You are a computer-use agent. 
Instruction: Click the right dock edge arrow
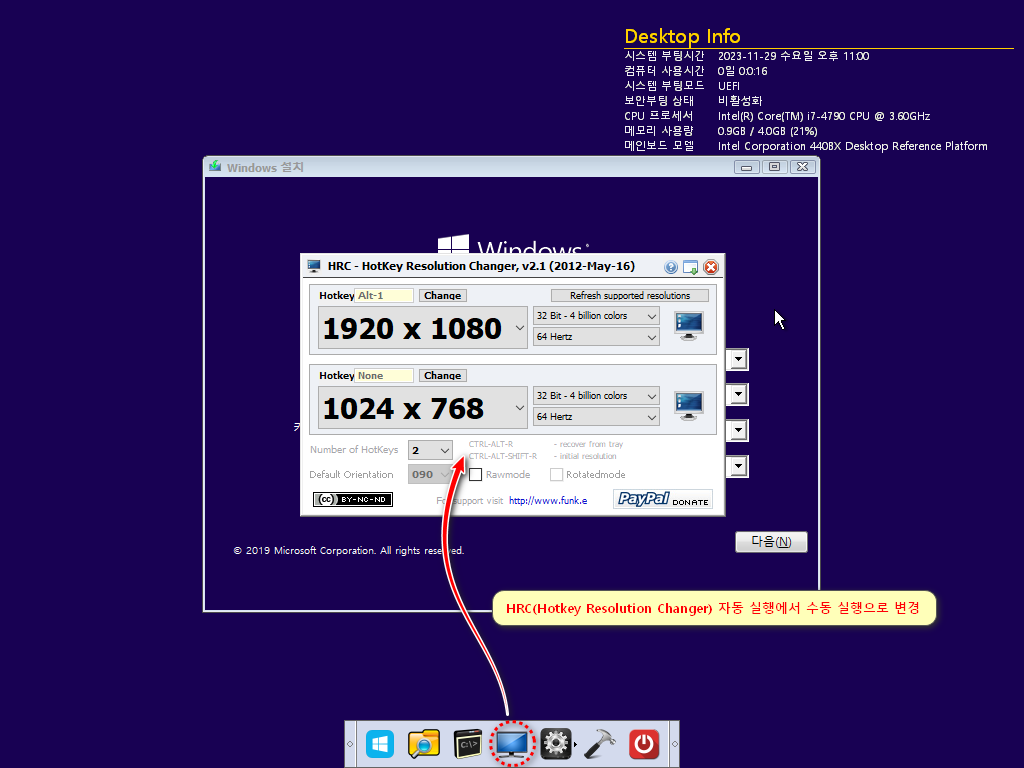(x=675, y=744)
